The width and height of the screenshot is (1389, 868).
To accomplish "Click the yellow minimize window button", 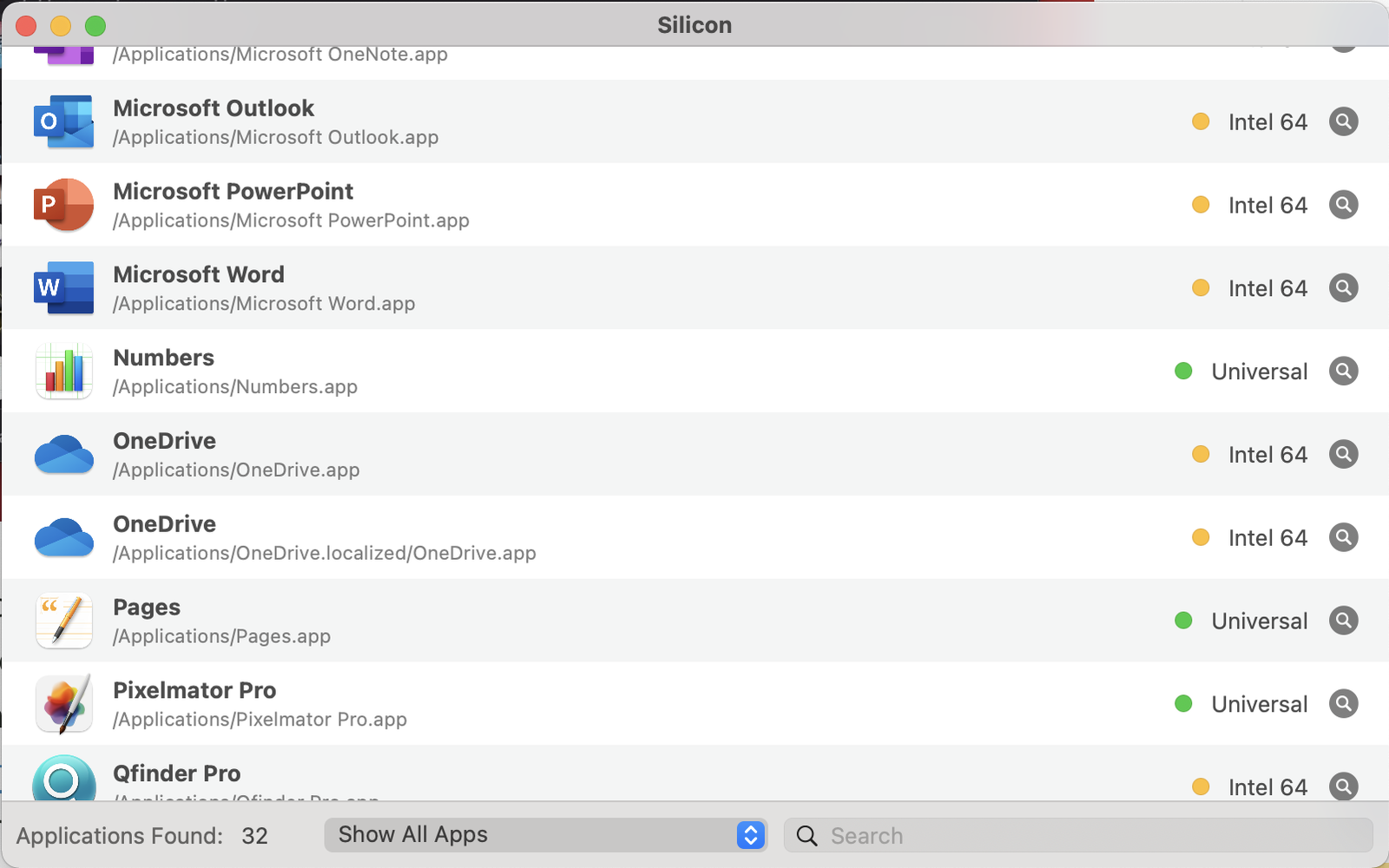I will coord(61,26).
